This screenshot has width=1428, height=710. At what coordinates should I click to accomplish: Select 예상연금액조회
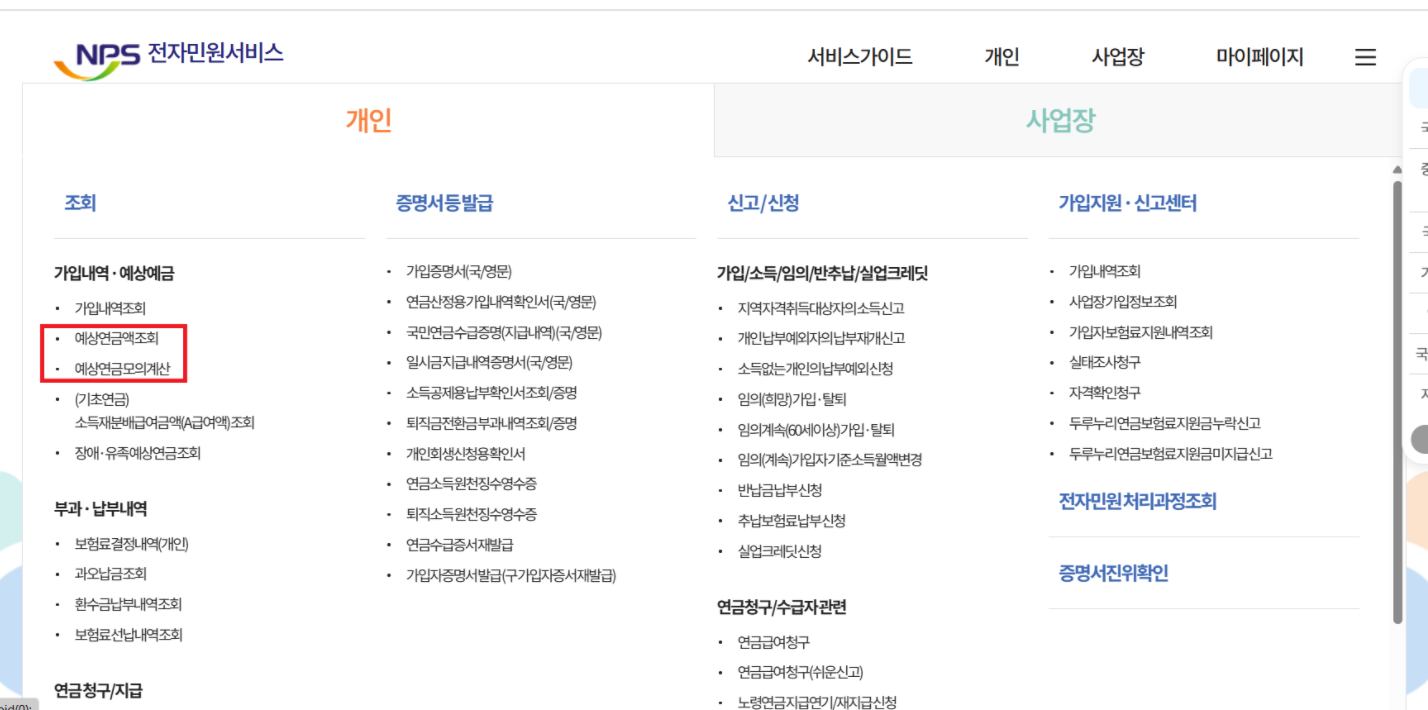click(x=117, y=339)
